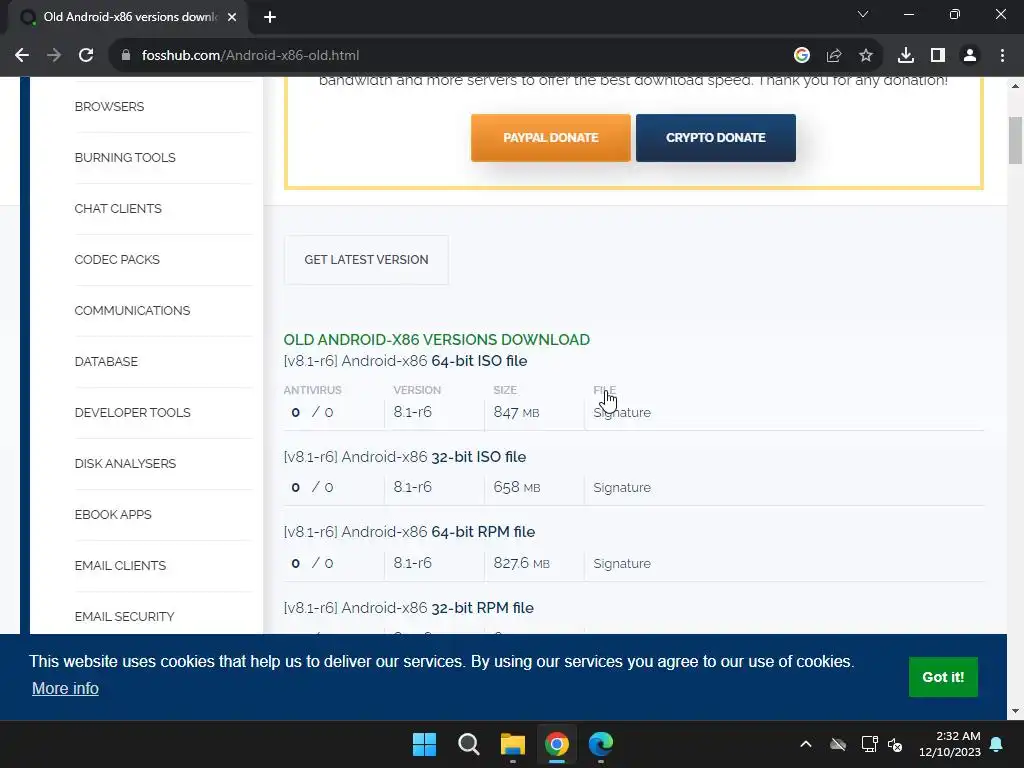Launch File Explorer from taskbar
This screenshot has height=768, width=1024.
pyautogui.click(x=513, y=744)
